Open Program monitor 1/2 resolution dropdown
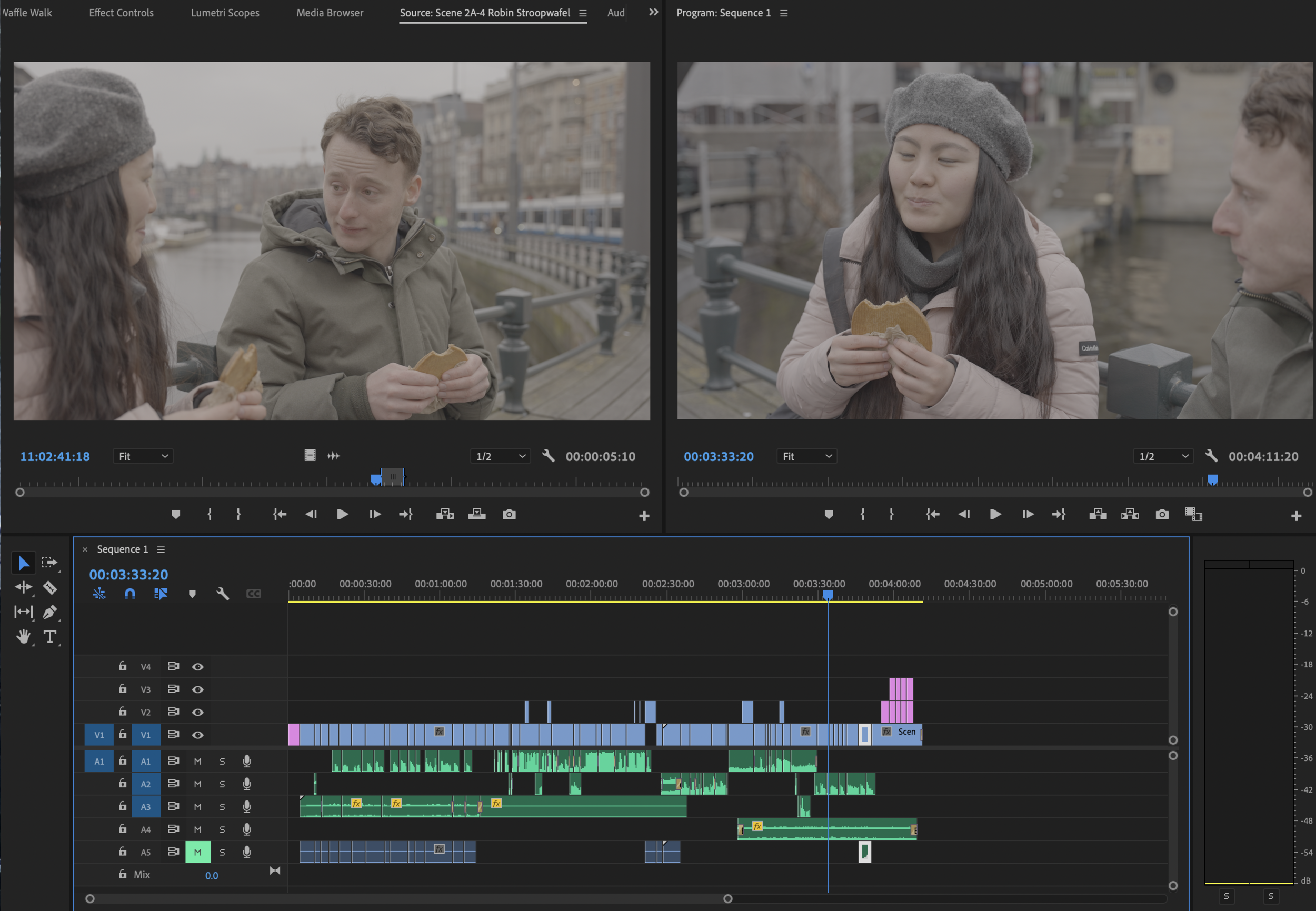The width and height of the screenshot is (1316, 911). pos(1162,456)
